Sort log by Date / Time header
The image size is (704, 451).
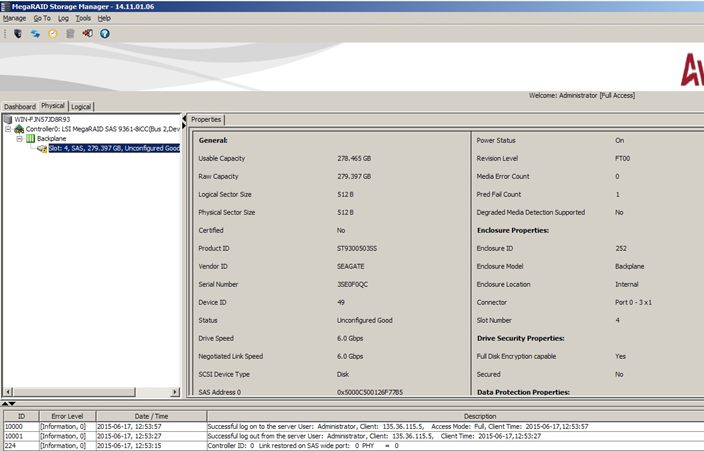click(x=151, y=416)
